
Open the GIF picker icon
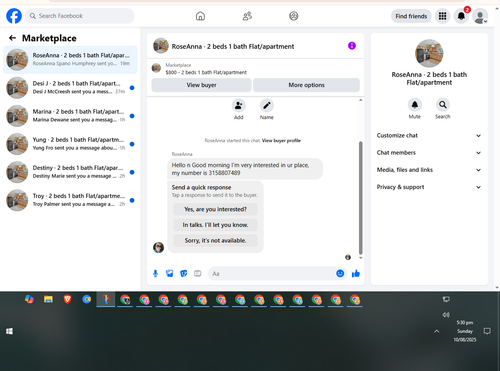pos(198,274)
